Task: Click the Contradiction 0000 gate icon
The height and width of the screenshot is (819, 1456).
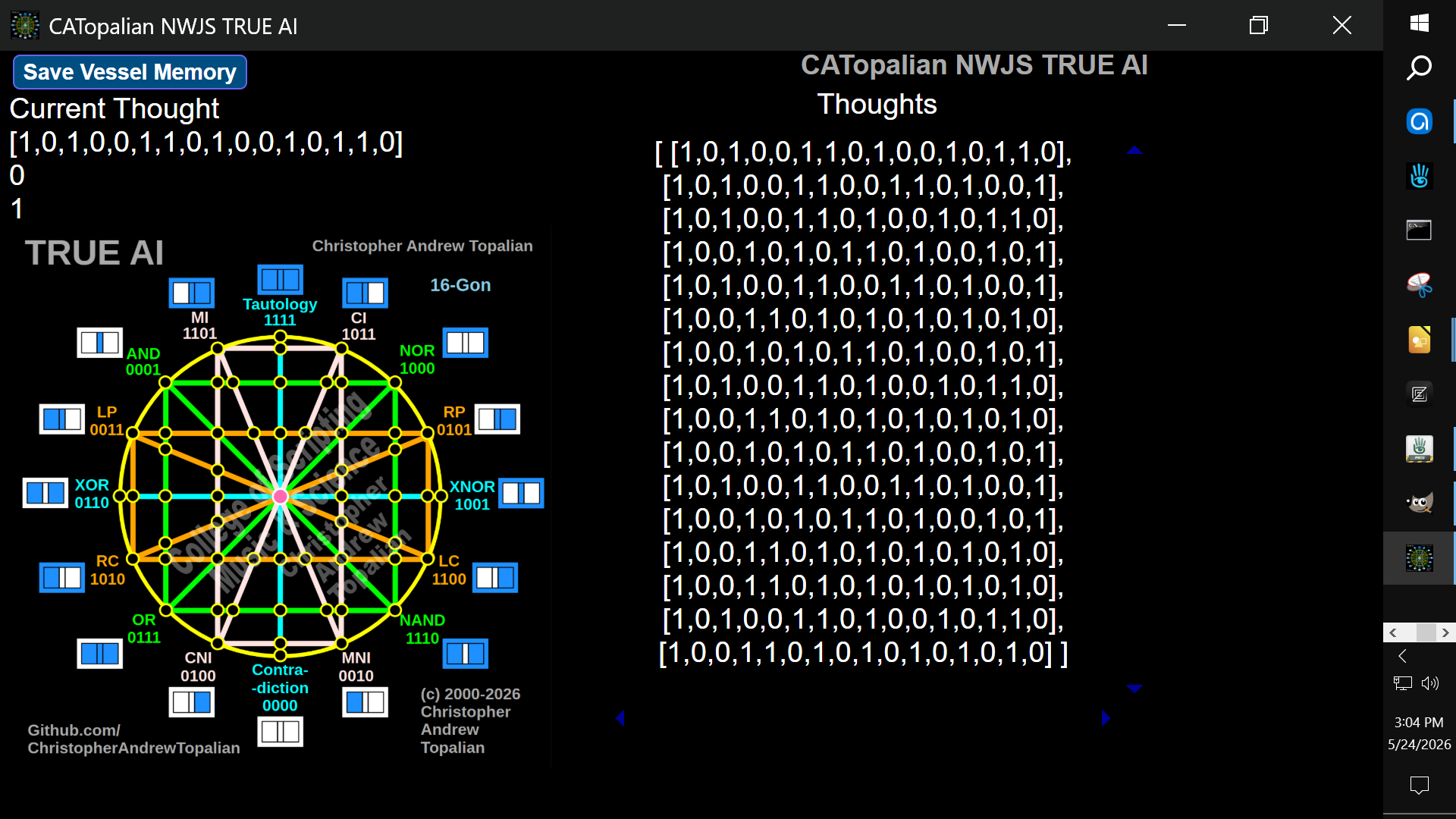Action: click(280, 732)
